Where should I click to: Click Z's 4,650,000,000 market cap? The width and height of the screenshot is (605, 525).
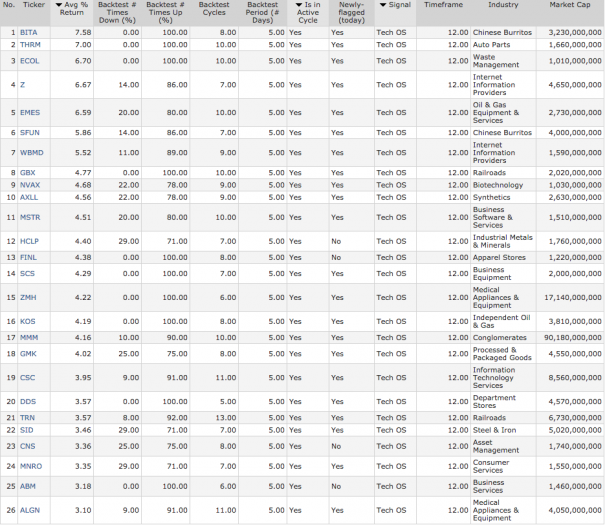(x=575, y=85)
